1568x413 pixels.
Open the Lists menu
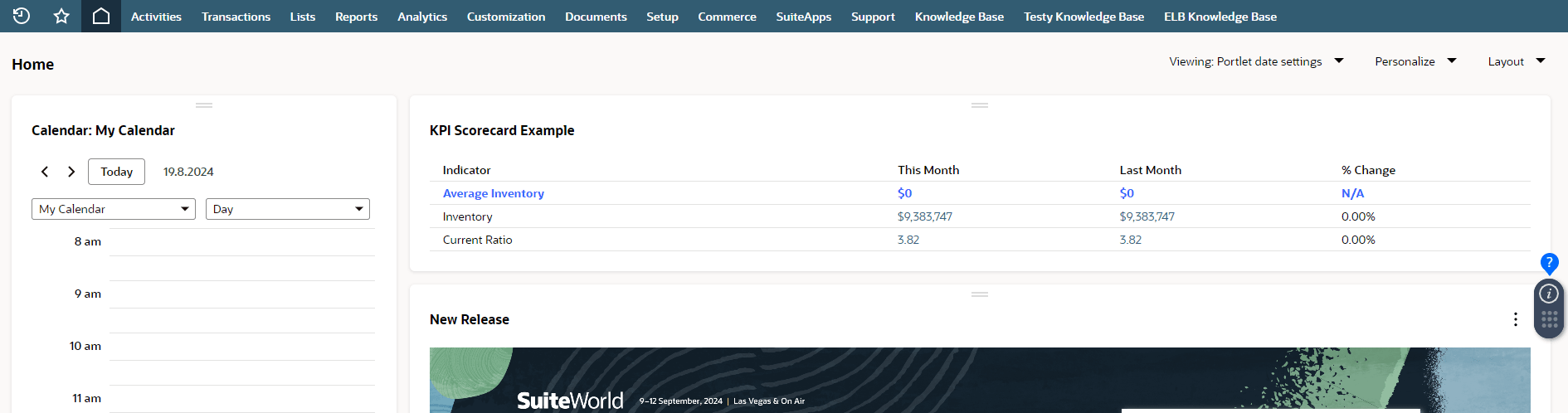click(x=303, y=17)
